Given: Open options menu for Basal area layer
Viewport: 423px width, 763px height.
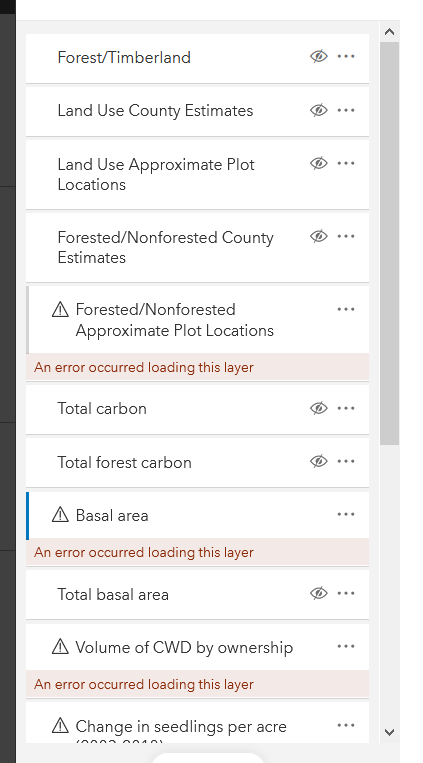Looking at the screenshot, I should click(346, 514).
